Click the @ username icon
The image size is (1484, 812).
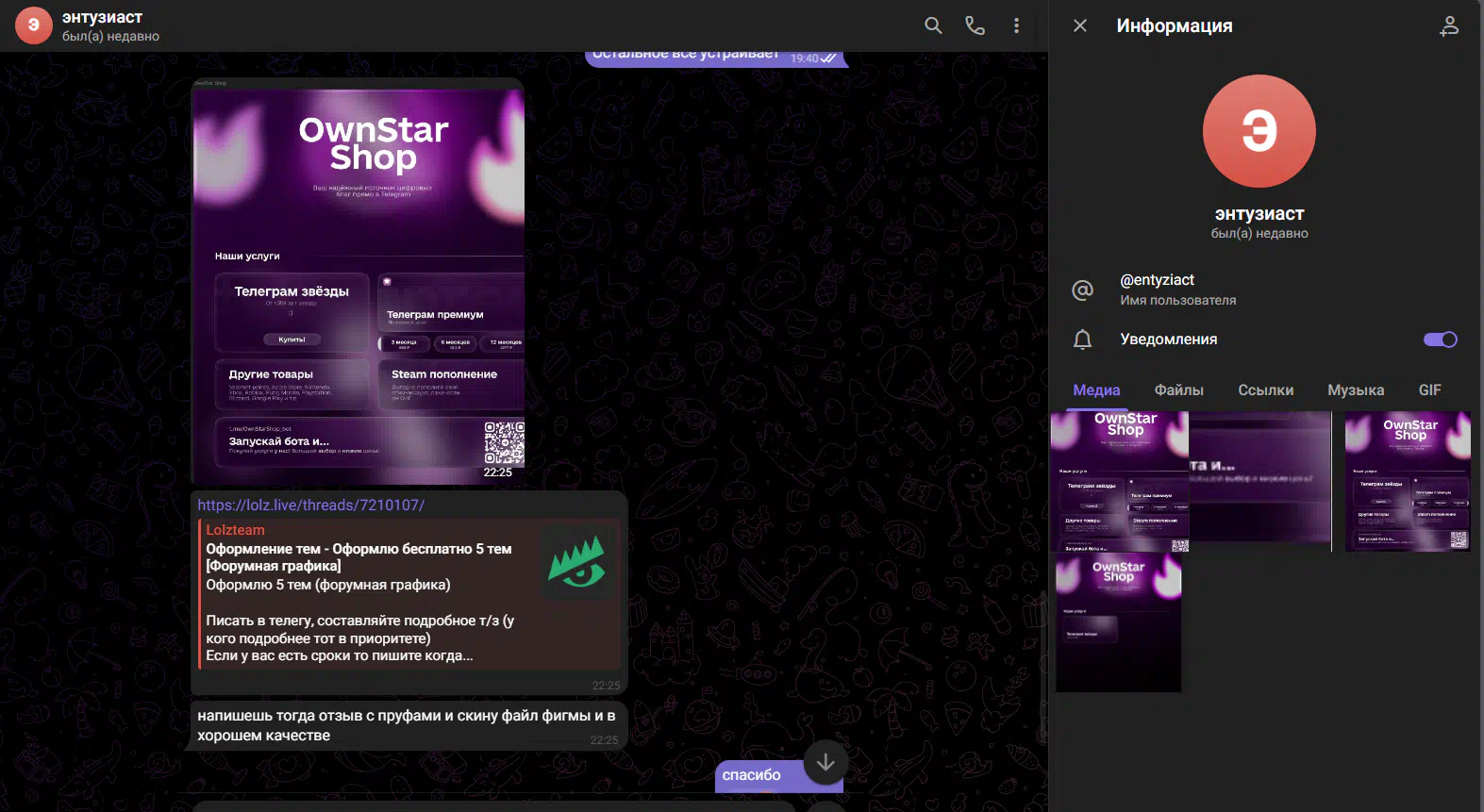click(1082, 290)
